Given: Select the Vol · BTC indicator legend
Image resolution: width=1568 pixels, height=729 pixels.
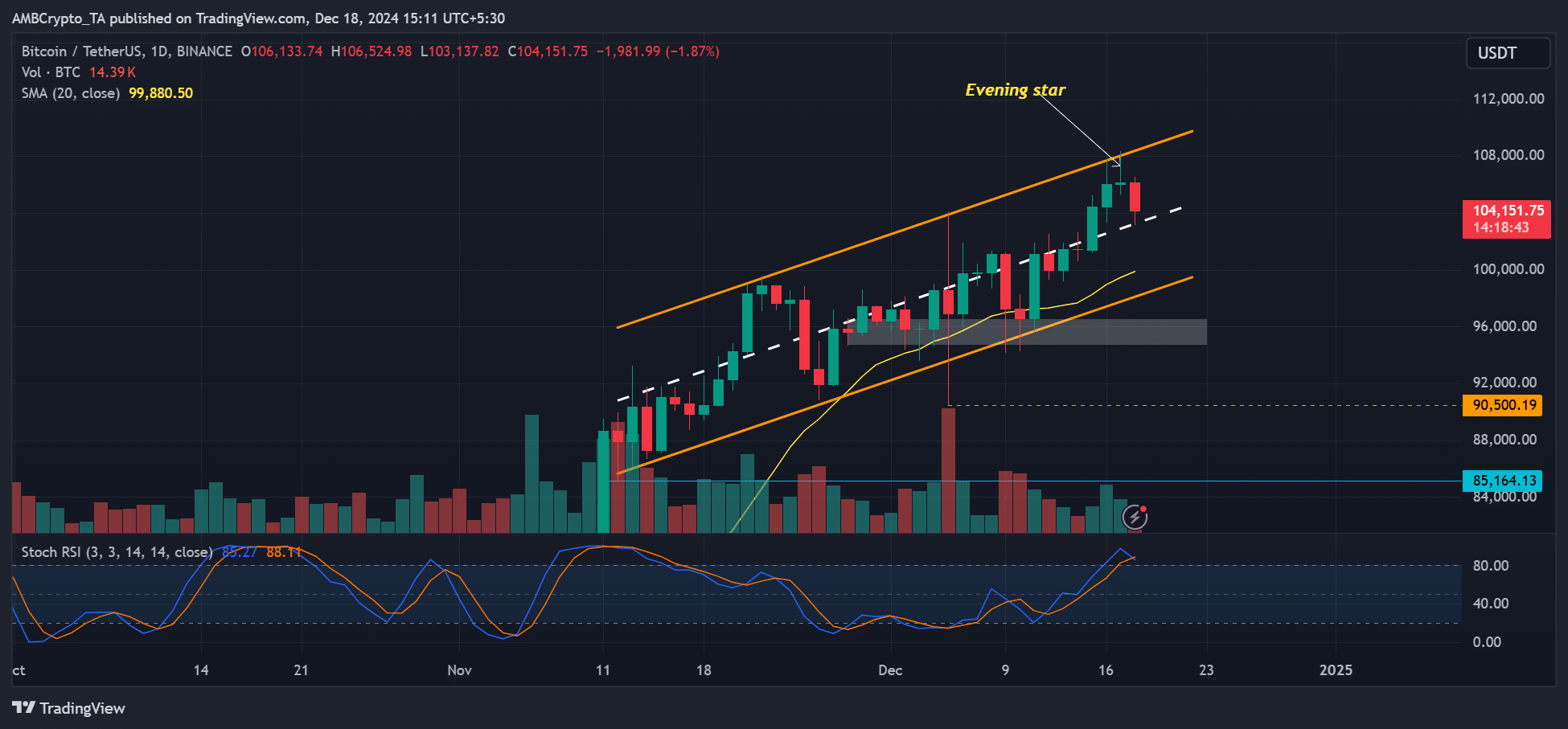Looking at the screenshot, I should coord(51,72).
